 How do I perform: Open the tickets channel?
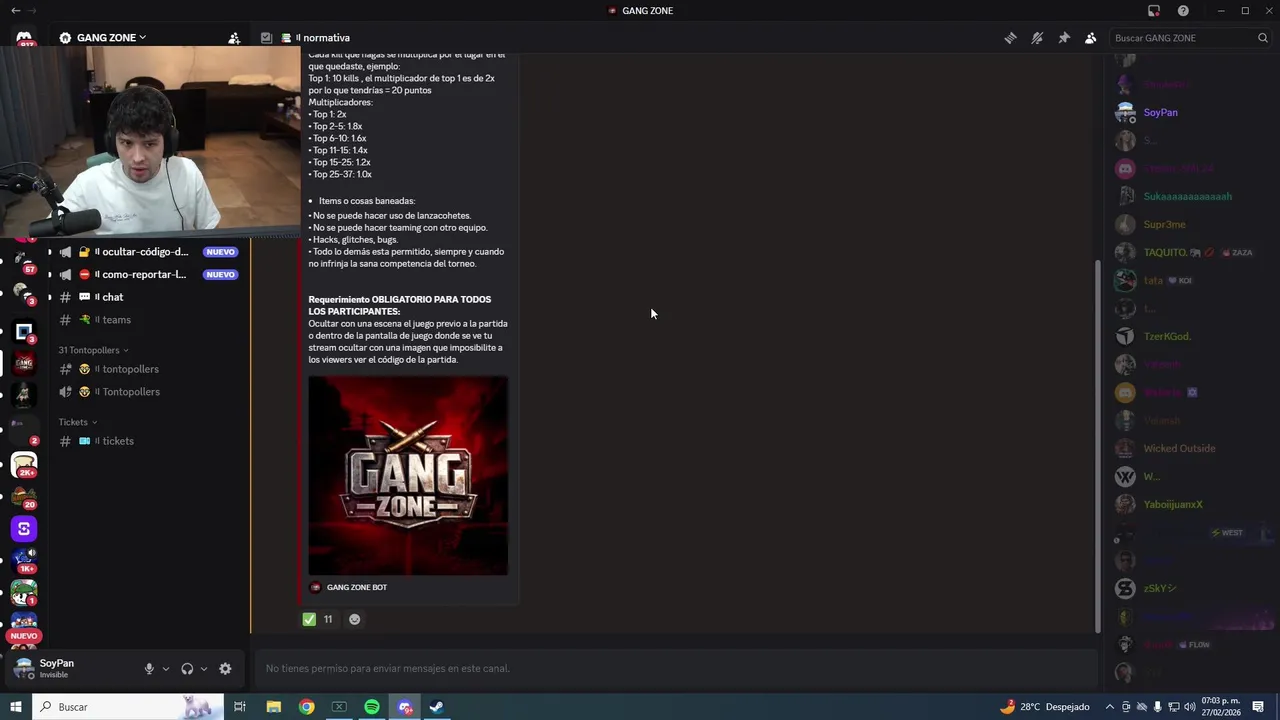(x=148, y=441)
